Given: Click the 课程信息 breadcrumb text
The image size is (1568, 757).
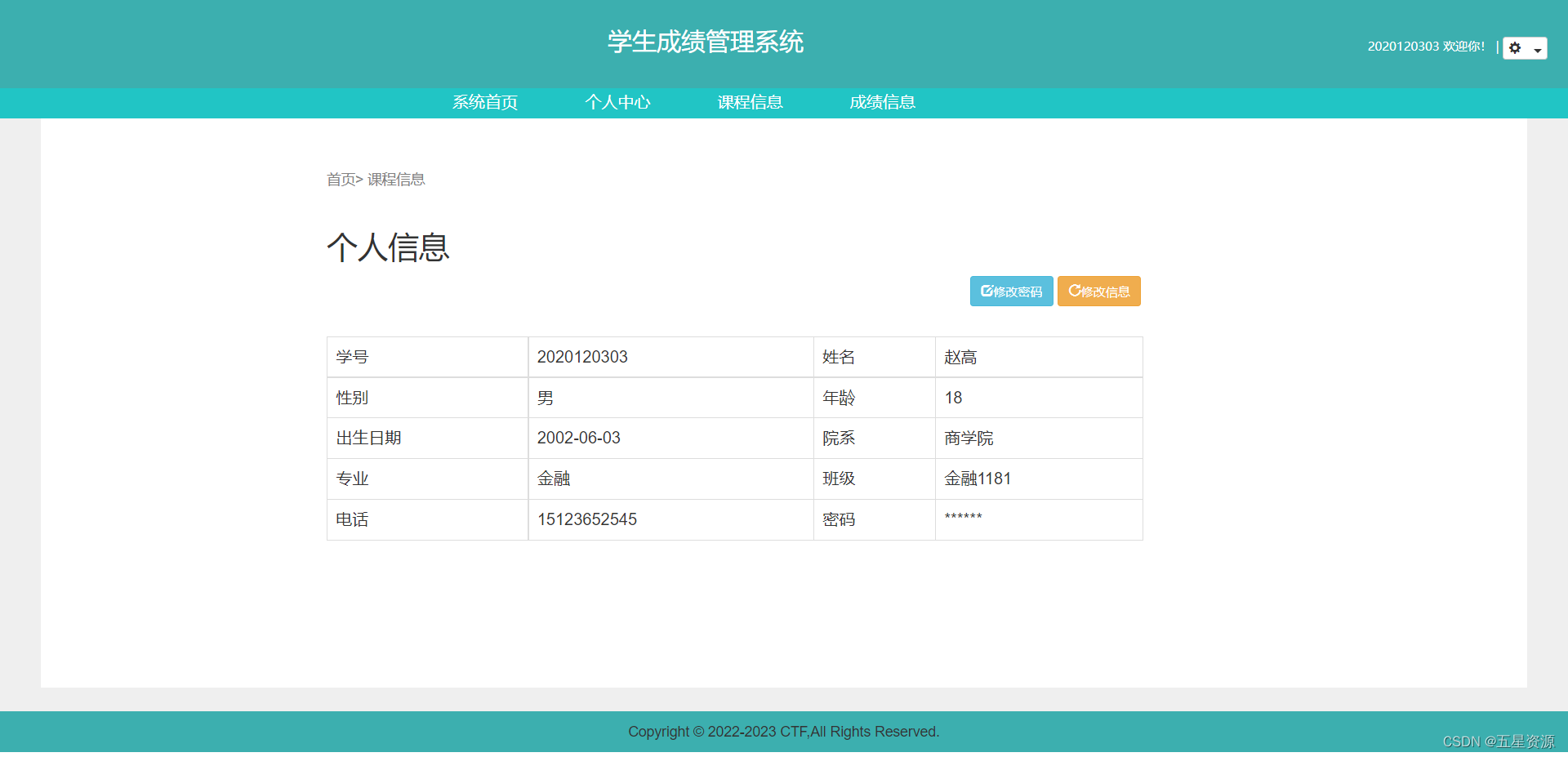Looking at the screenshot, I should [x=396, y=180].
